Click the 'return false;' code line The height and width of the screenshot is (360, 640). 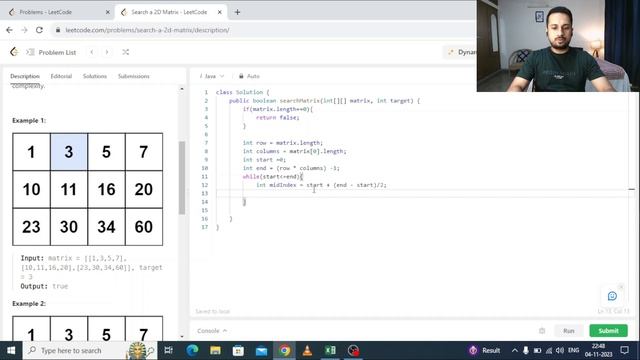[x=278, y=118]
